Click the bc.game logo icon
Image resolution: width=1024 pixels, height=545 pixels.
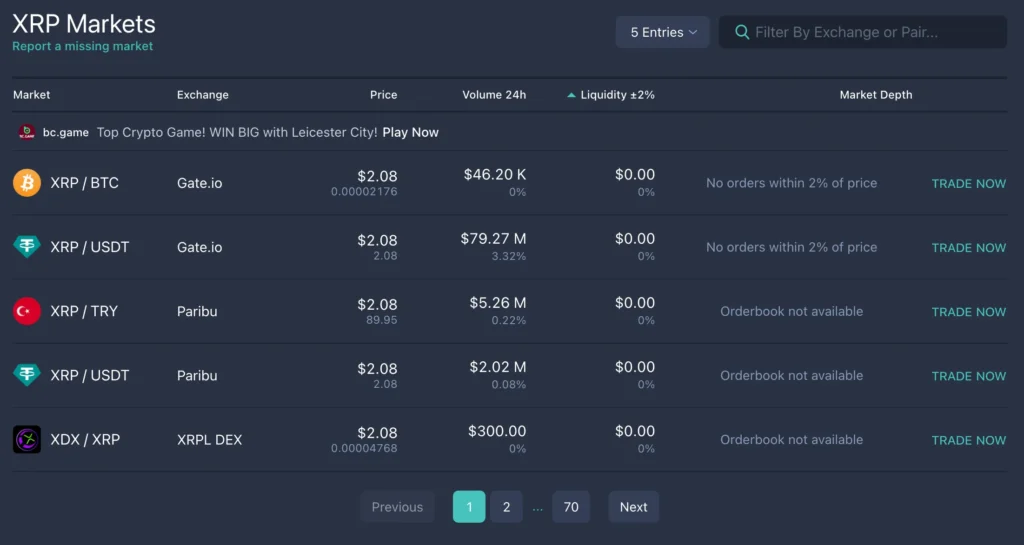pyautogui.click(x=27, y=132)
